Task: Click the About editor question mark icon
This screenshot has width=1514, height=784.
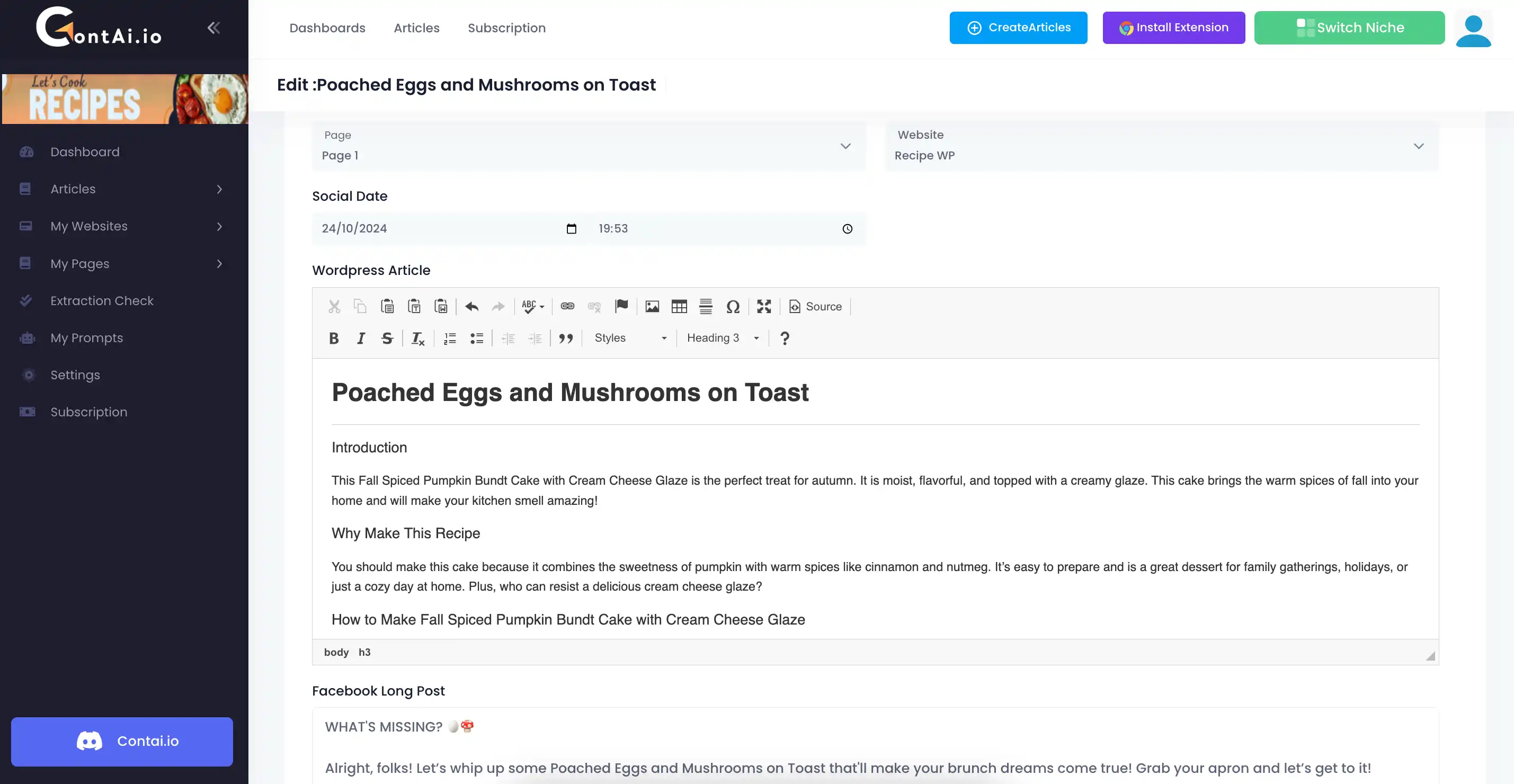Action: click(x=784, y=338)
